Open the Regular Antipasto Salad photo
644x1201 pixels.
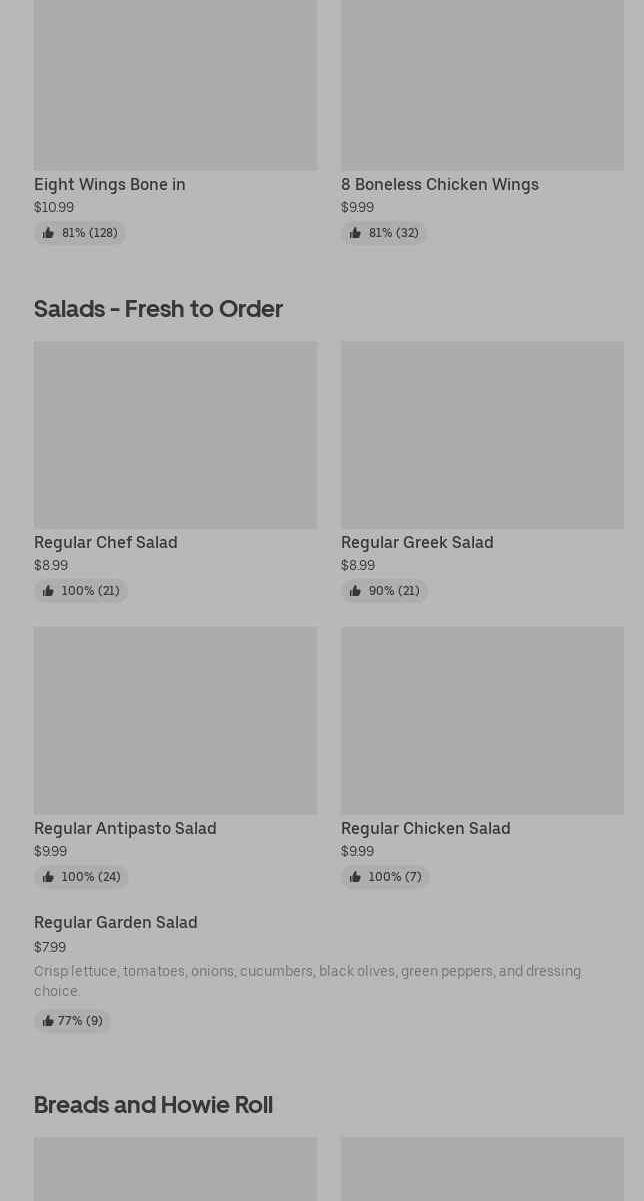point(175,720)
